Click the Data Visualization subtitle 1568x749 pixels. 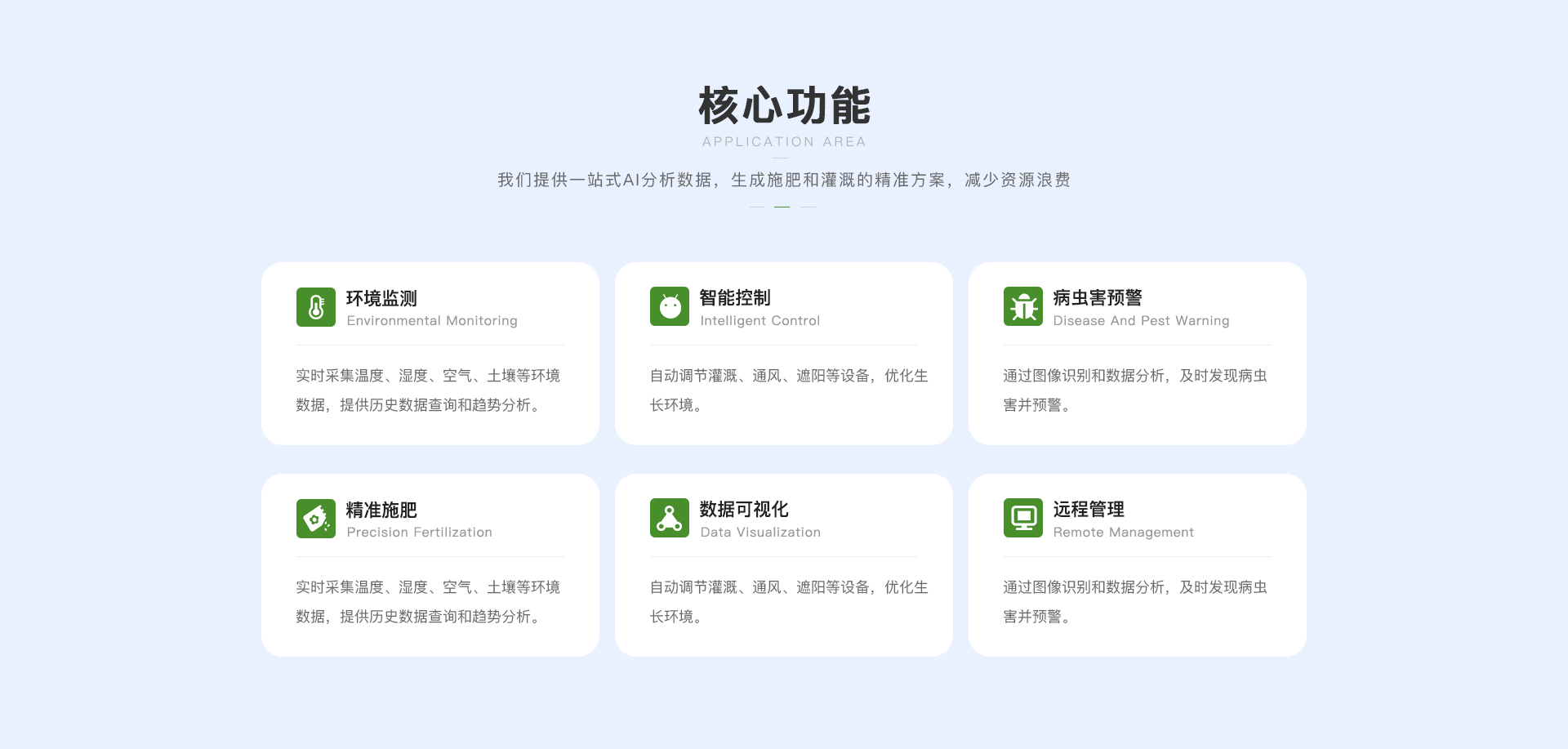pyautogui.click(x=760, y=533)
